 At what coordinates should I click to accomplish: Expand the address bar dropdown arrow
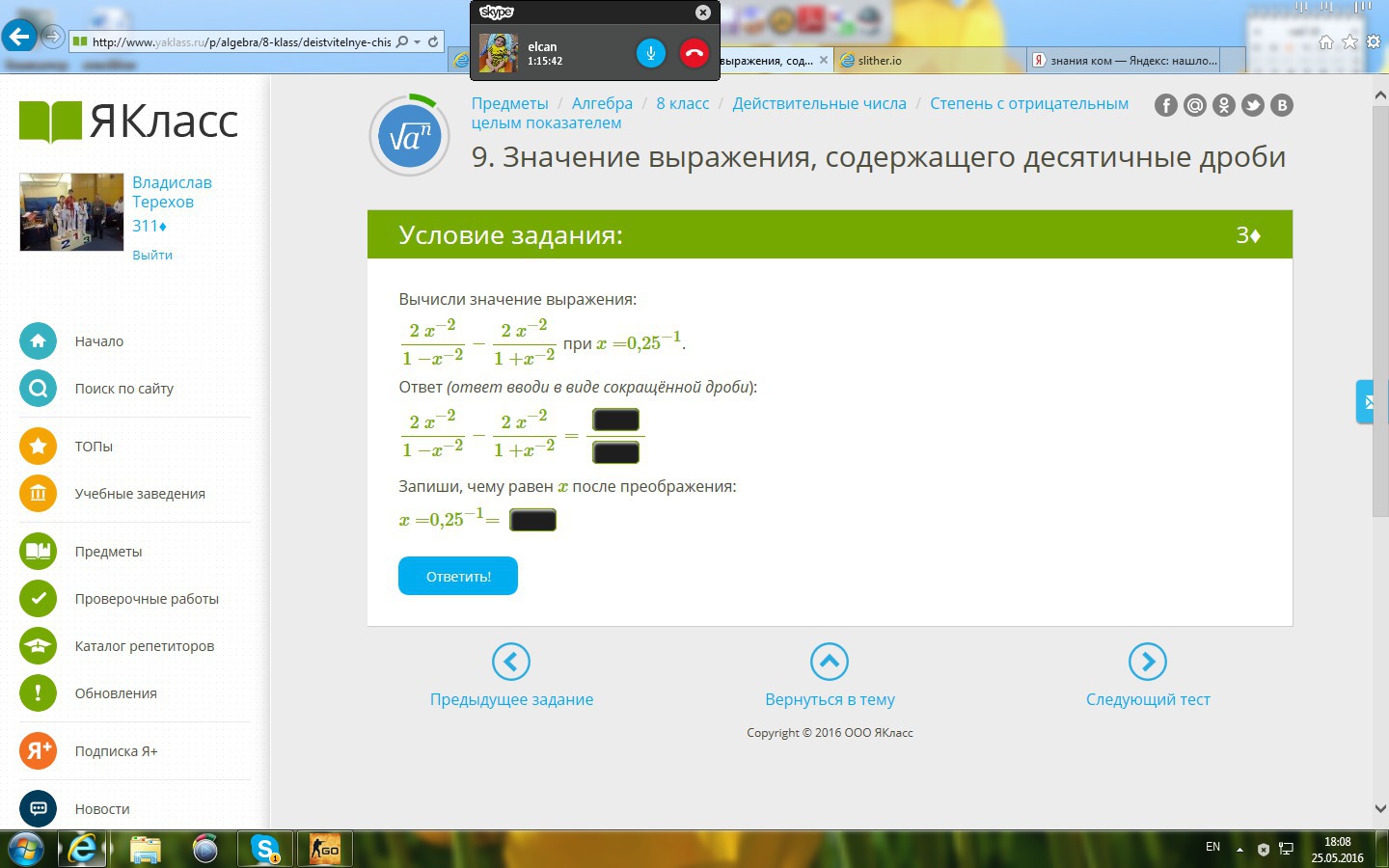click(417, 41)
